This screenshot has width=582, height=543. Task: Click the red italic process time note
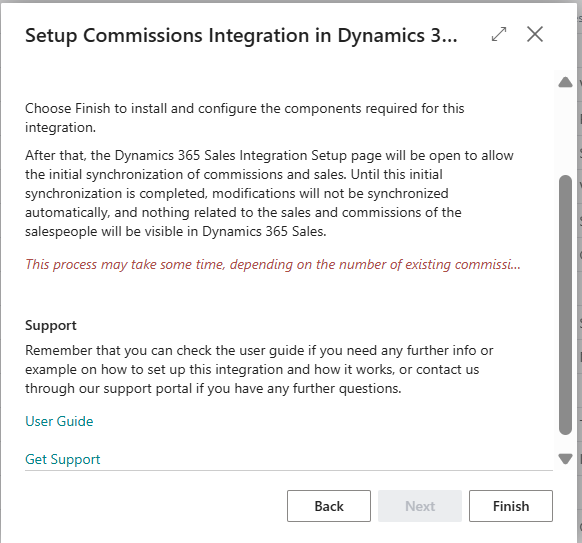[x=273, y=265]
